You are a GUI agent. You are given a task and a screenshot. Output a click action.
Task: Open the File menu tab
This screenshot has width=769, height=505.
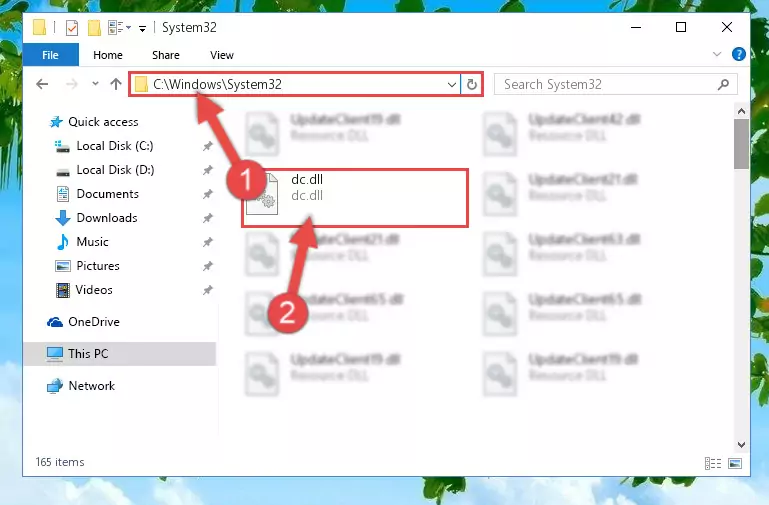coord(51,55)
